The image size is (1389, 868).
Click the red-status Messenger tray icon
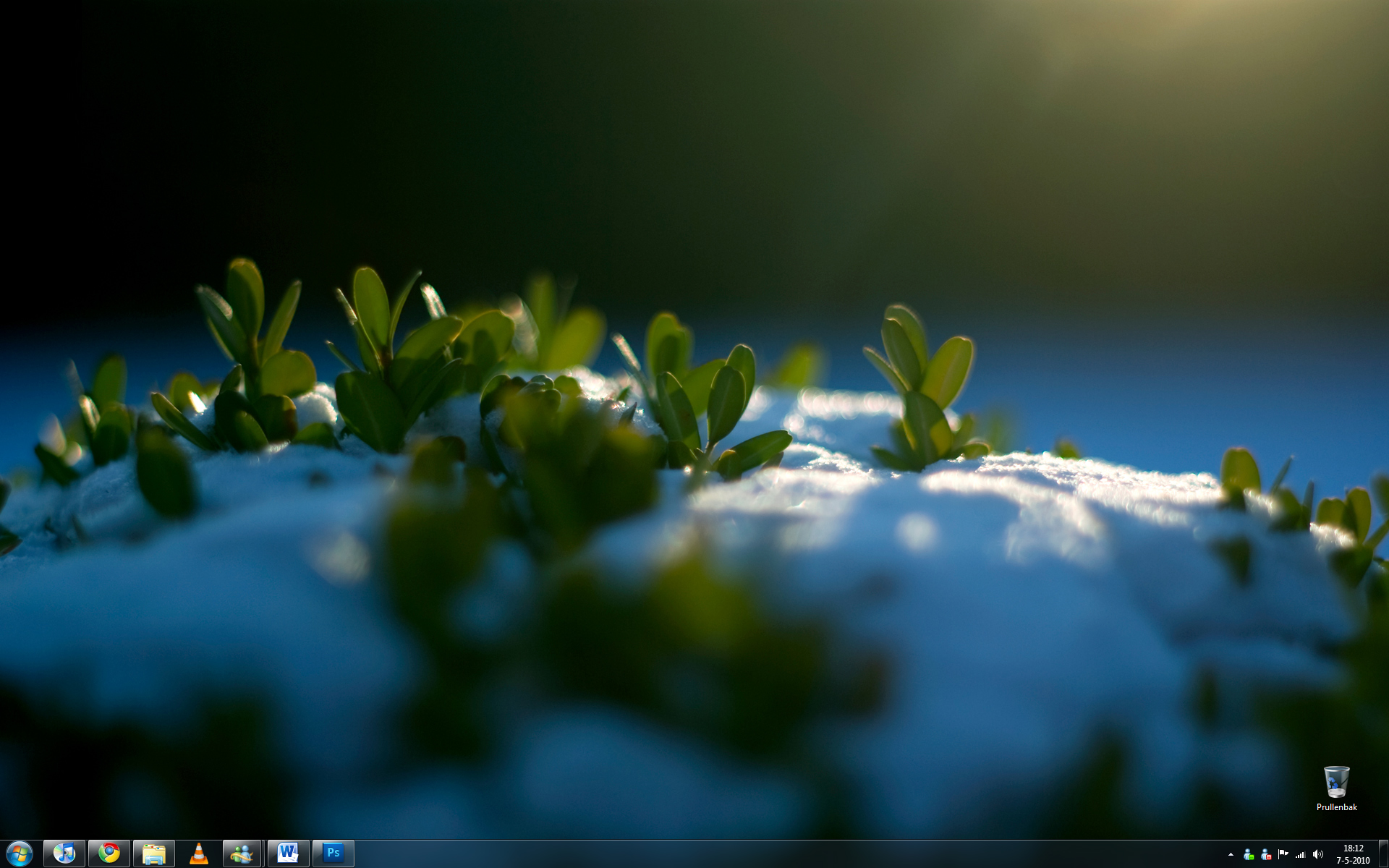click(x=1266, y=854)
